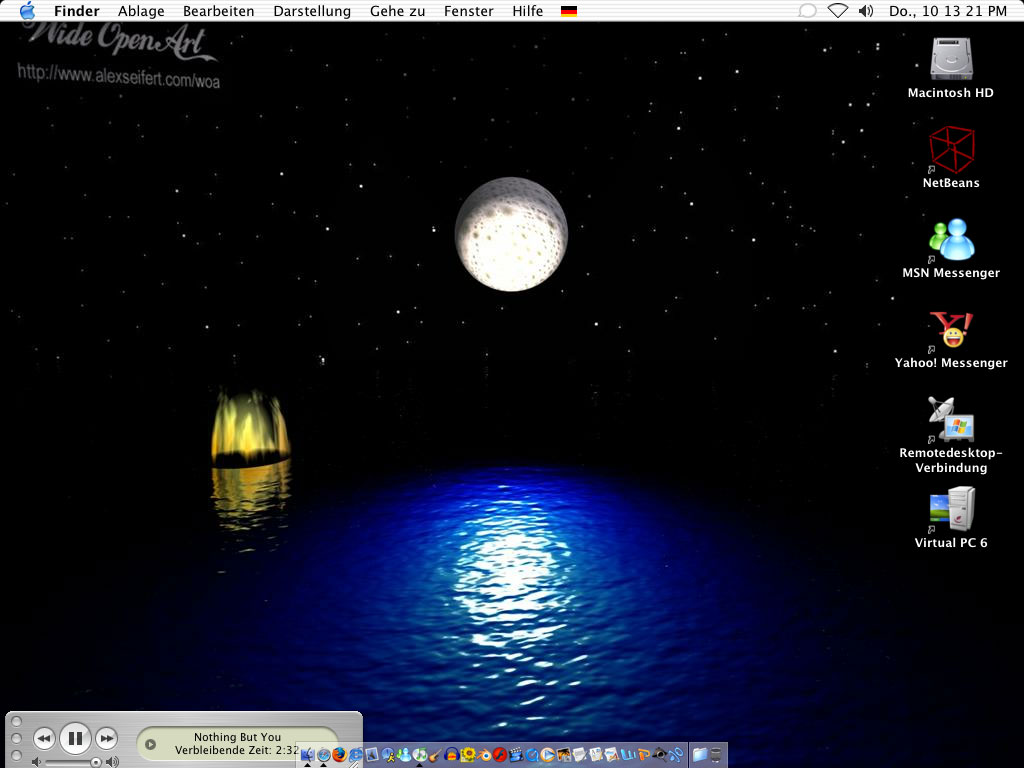Screen dimensions: 1024x768
Task: Open the Darstellung menu
Action: (x=312, y=11)
